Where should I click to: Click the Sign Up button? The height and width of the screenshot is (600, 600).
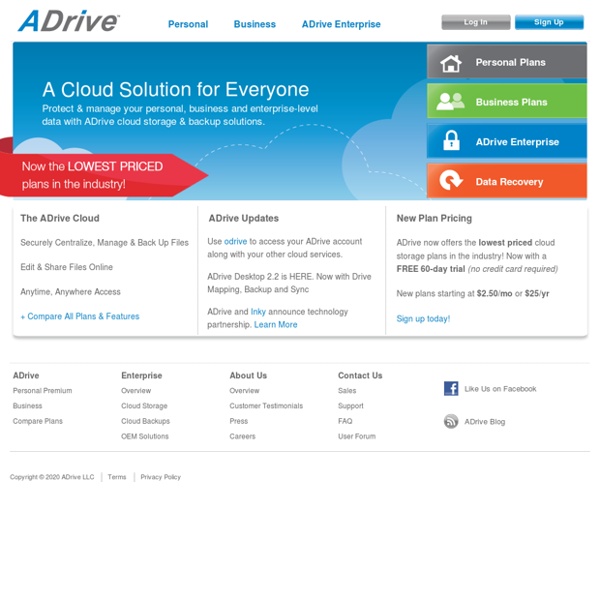pos(549,22)
